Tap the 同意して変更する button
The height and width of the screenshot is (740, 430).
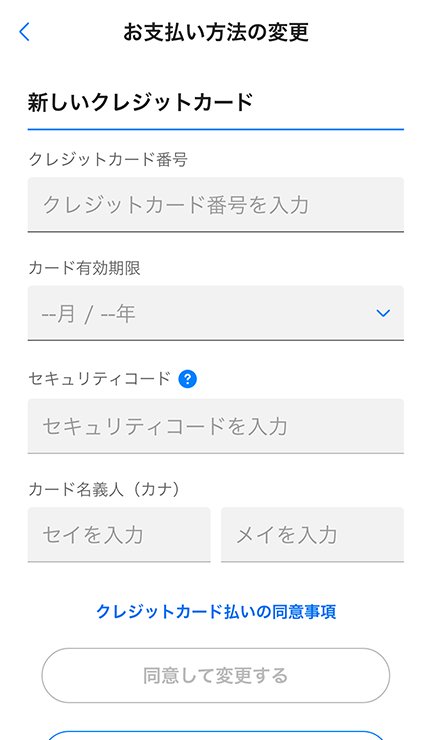tap(216, 675)
